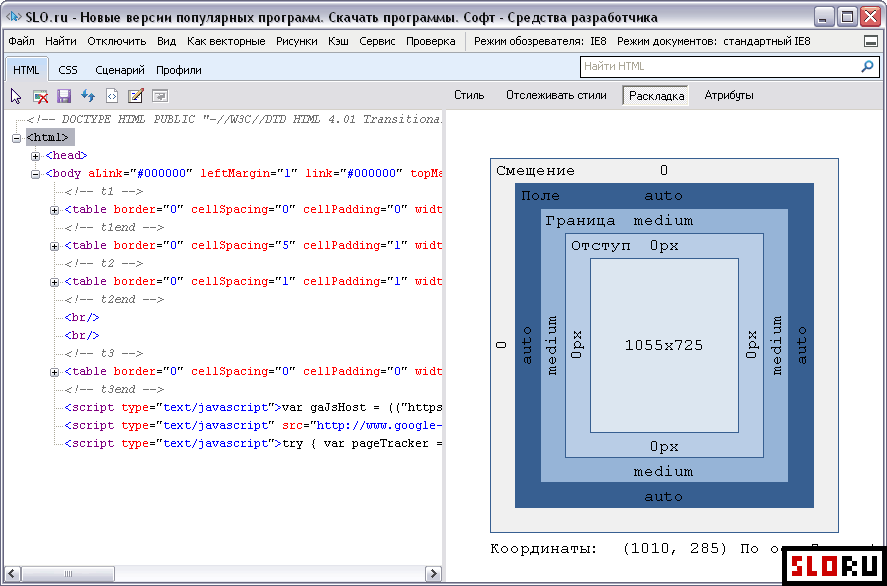887x586 pixels.
Task: Select the script with try pageTracker
Action: click(x=253, y=444)
